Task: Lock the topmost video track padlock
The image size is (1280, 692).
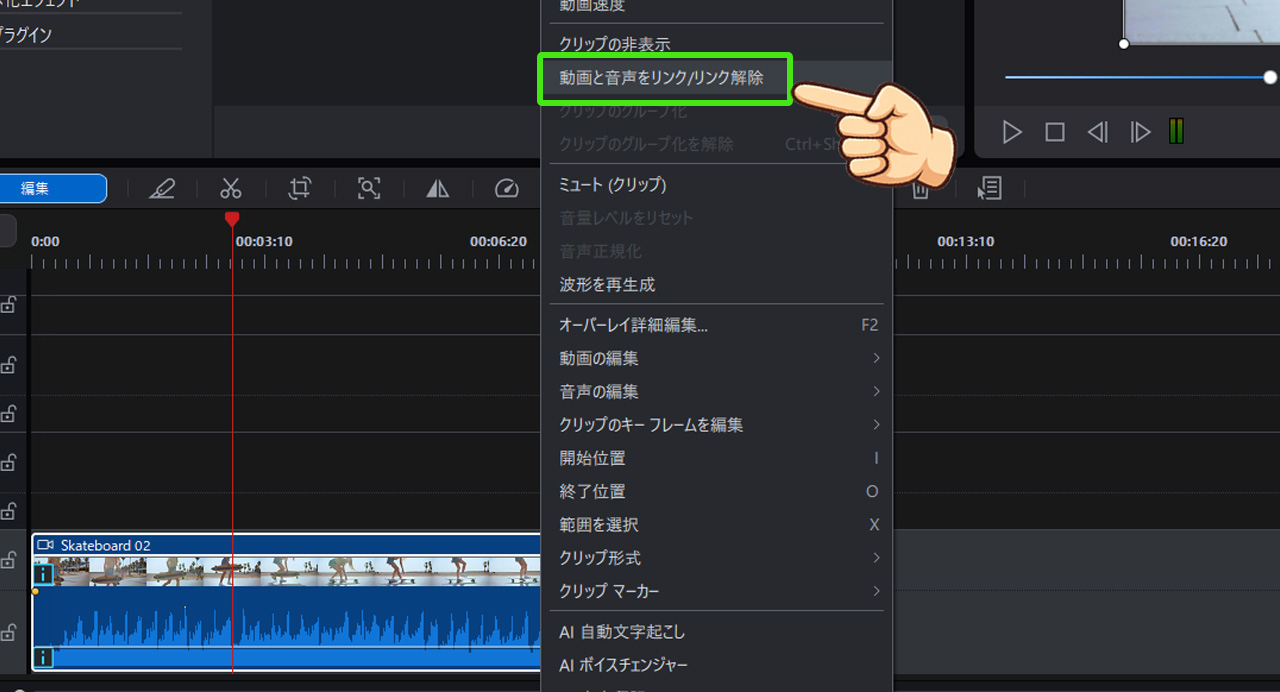Action: [10, 305]
